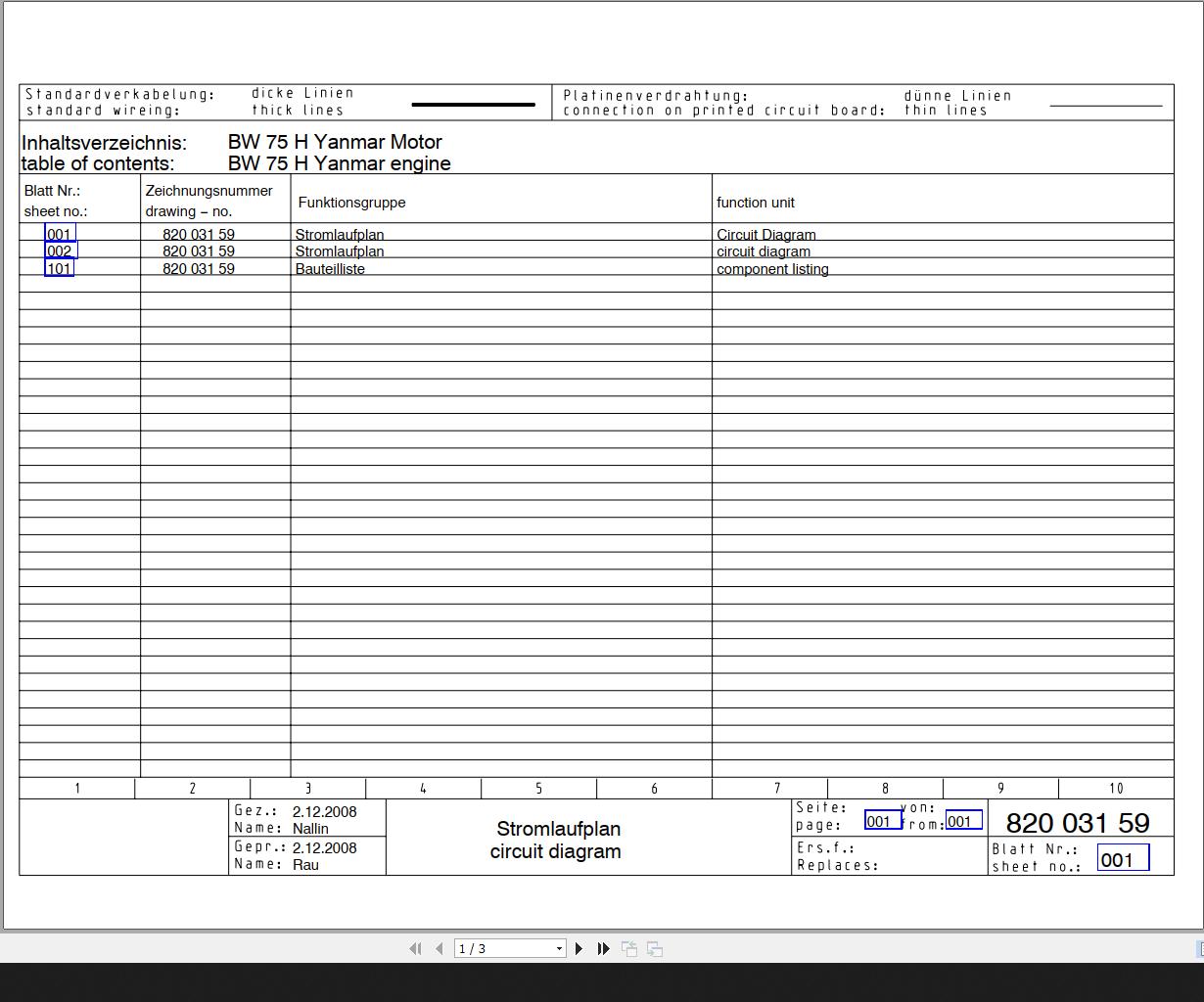Screen dimensions: 1204x1002
Task: Click the Funktionsgruppe column header
Action: pos(351,203)
